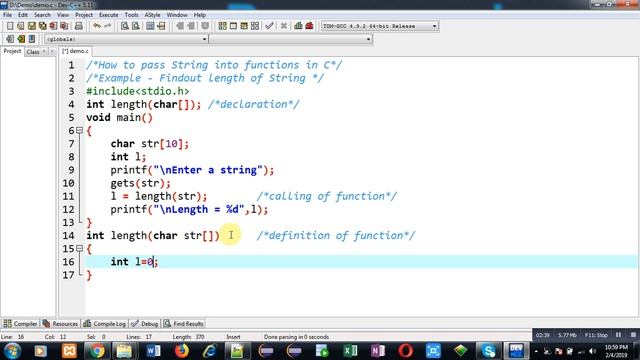The image size is (640, 360).
Task: Open Microsoft Word from the taskbar
Action: [153, 351]
